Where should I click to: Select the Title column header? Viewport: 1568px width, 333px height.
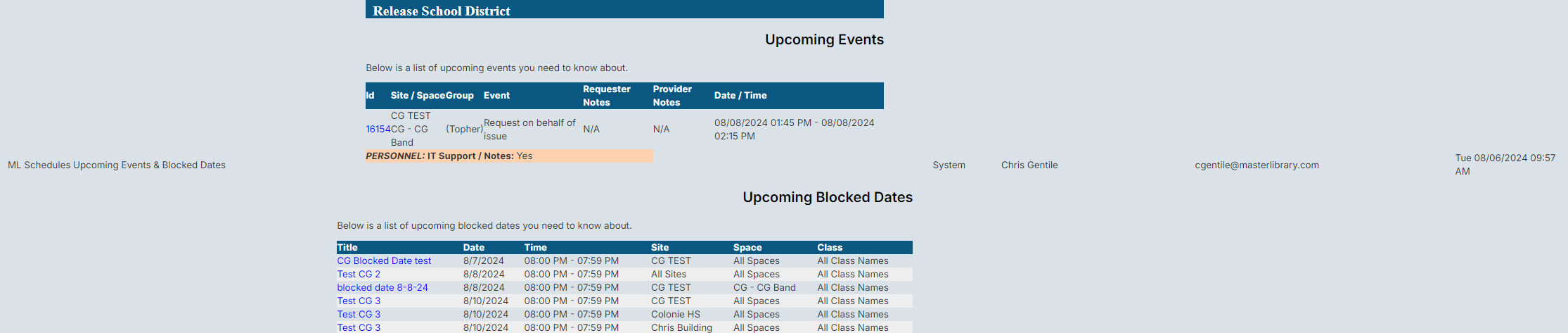(x=347, y=247)
